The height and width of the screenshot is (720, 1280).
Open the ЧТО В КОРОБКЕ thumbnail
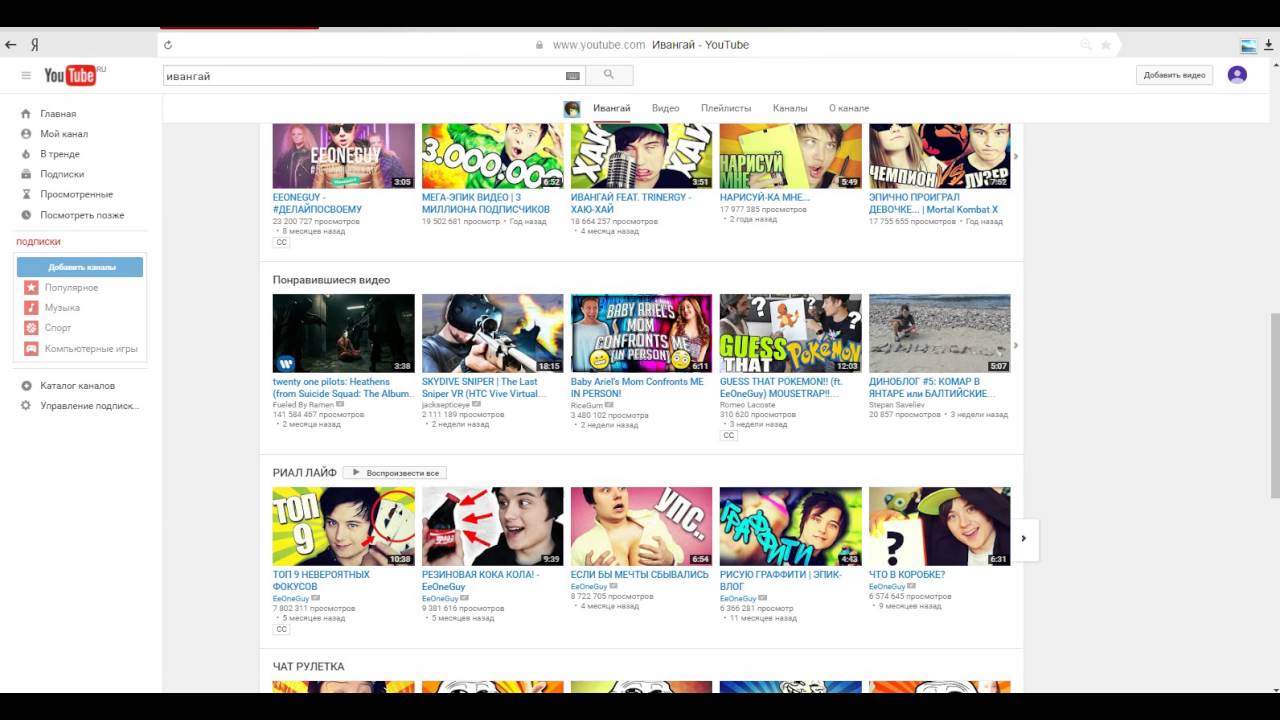point(939,526)
